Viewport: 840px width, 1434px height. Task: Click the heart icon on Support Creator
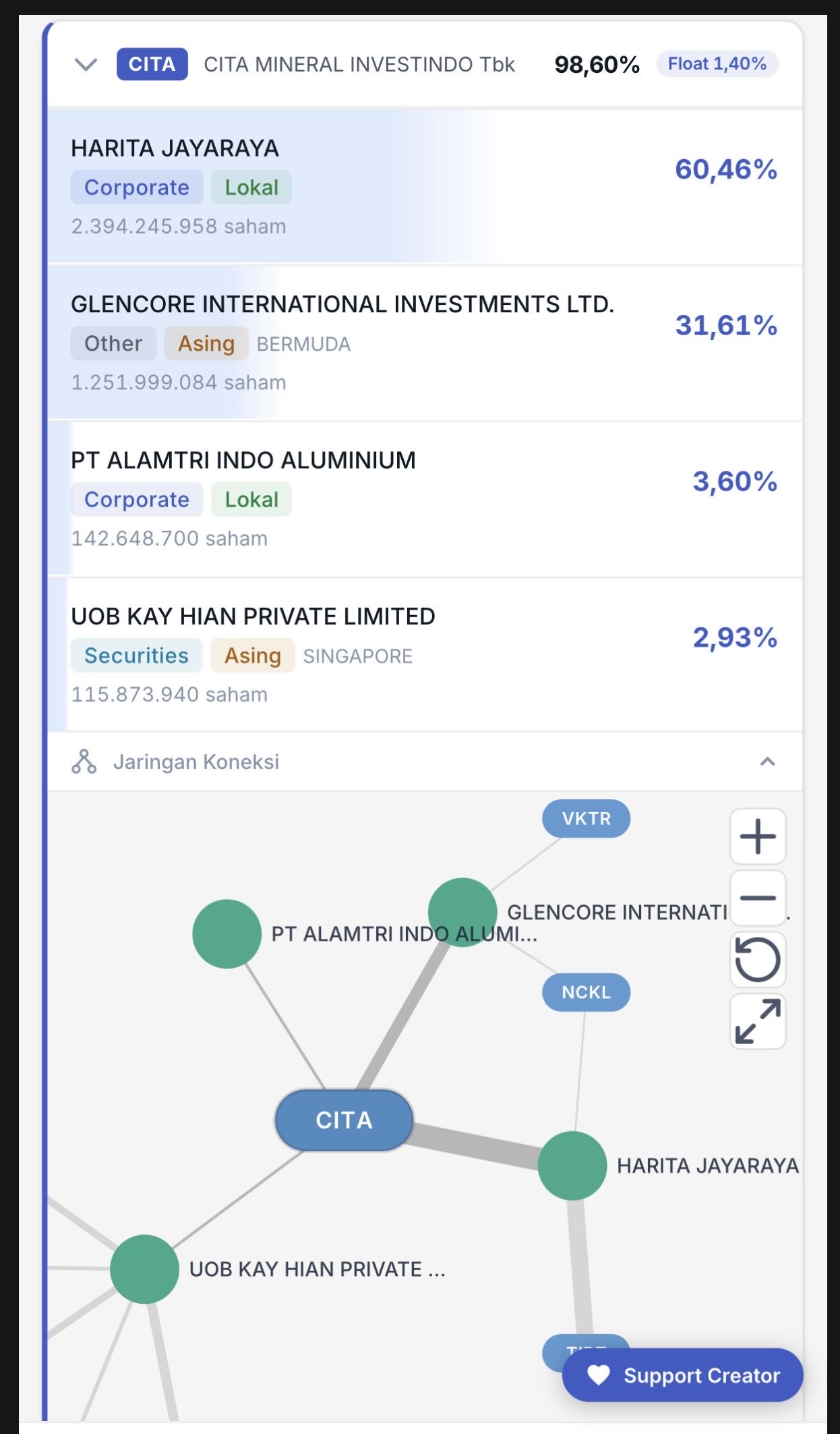point(598,1375)
